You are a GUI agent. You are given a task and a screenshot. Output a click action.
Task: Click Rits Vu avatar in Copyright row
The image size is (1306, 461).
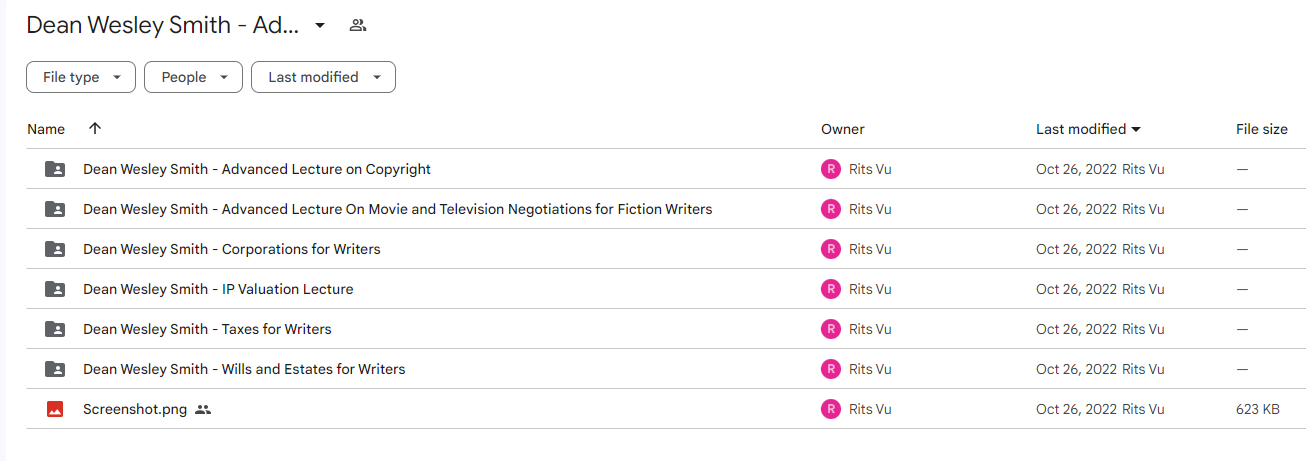[831, 169]
